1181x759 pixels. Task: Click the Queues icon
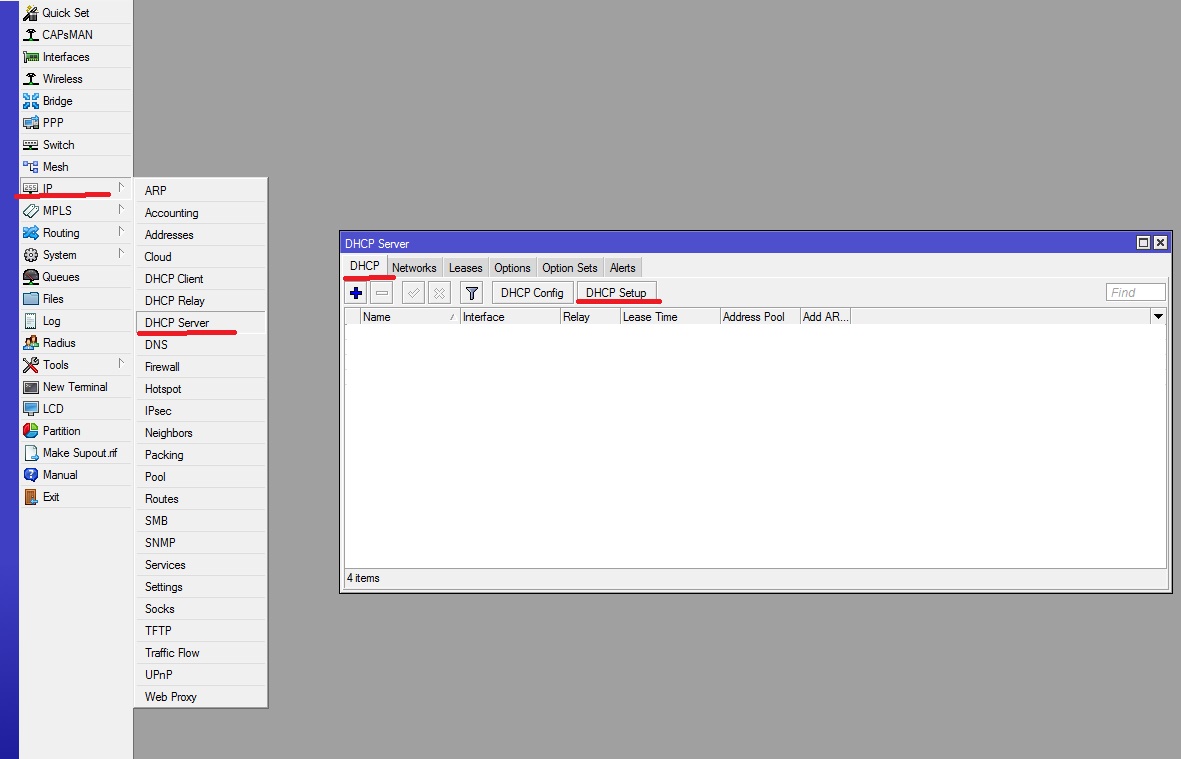tap(31, 276)
